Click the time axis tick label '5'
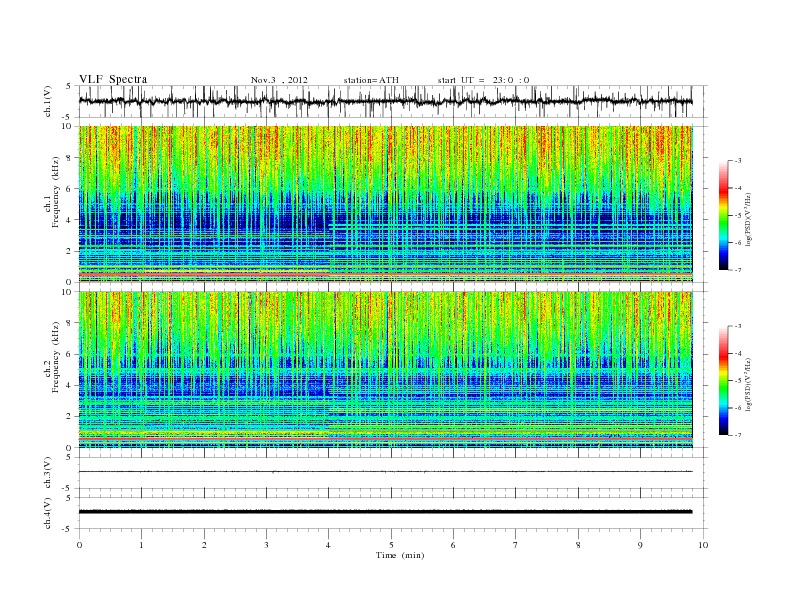This screenshot has width=792, height=612. 391,545
